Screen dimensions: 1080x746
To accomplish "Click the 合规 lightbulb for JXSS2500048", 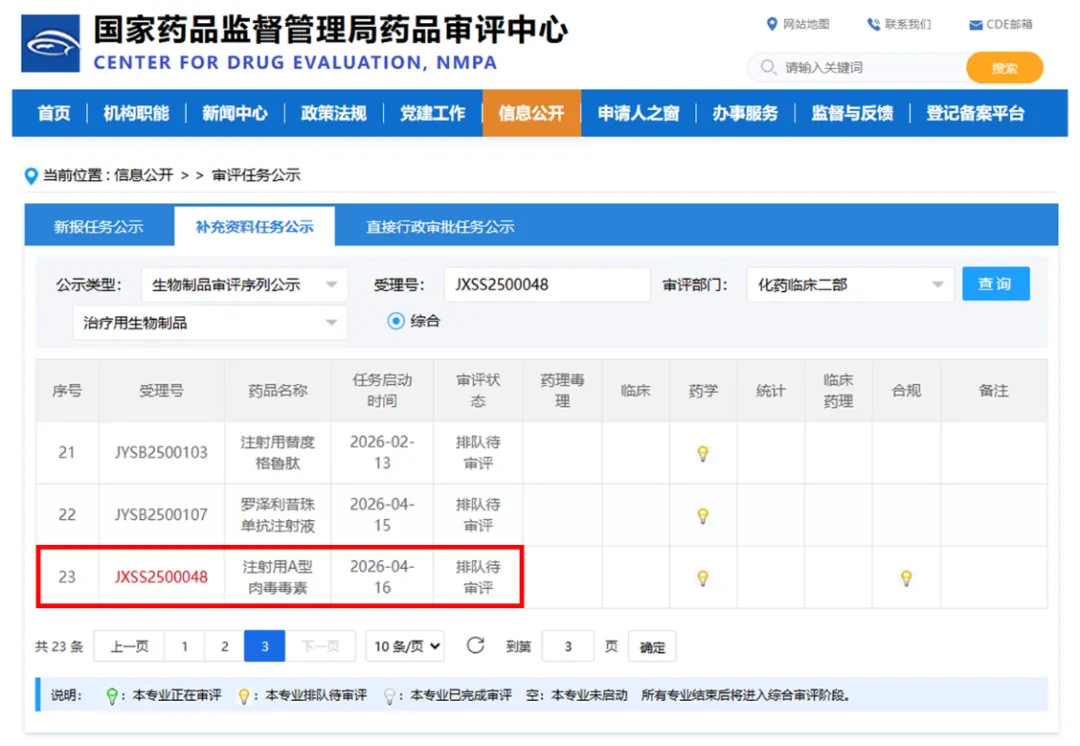I will (x=906, y=577).
